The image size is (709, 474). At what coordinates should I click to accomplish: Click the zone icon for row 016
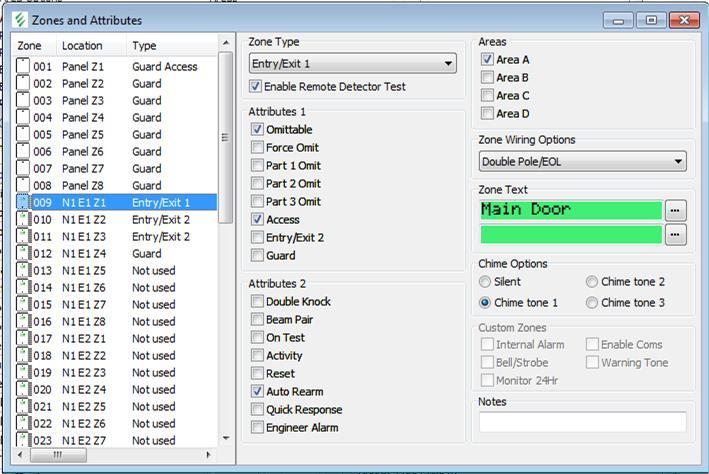point(23,321)
